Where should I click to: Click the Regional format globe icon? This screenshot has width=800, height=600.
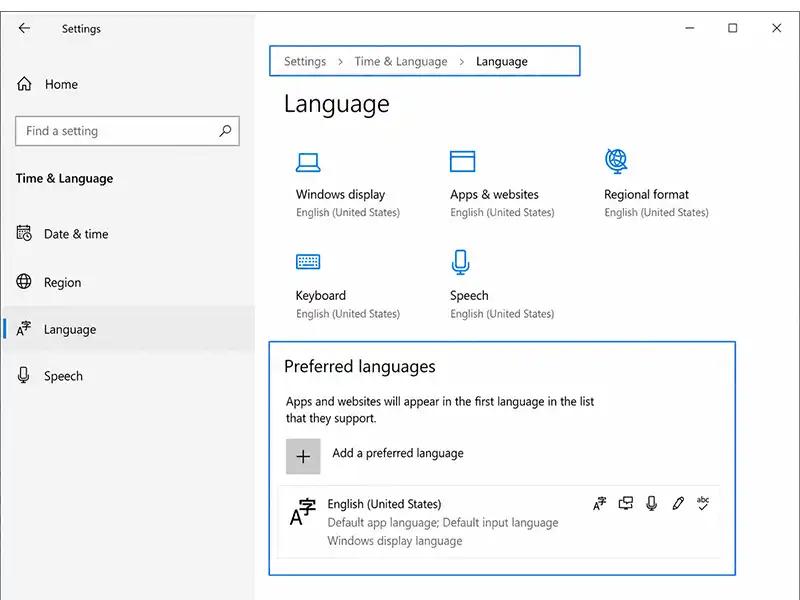pyautogui.click(x=616, y=161)
